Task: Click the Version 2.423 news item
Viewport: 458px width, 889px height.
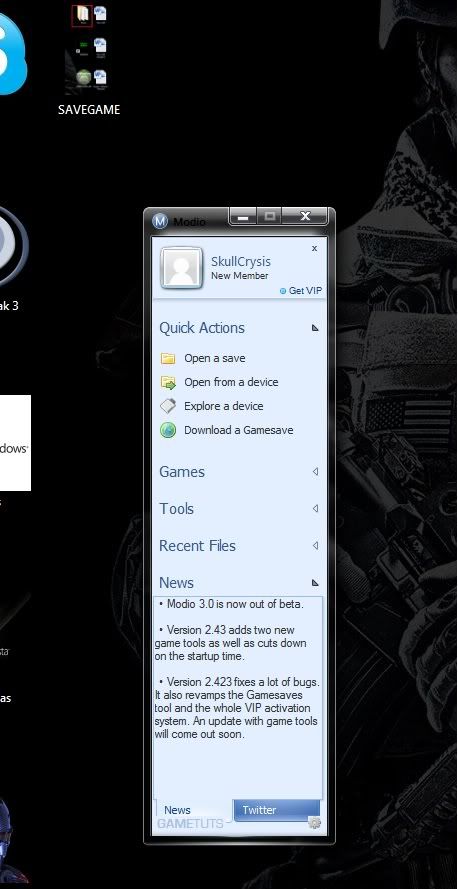Action: (237, 708)
